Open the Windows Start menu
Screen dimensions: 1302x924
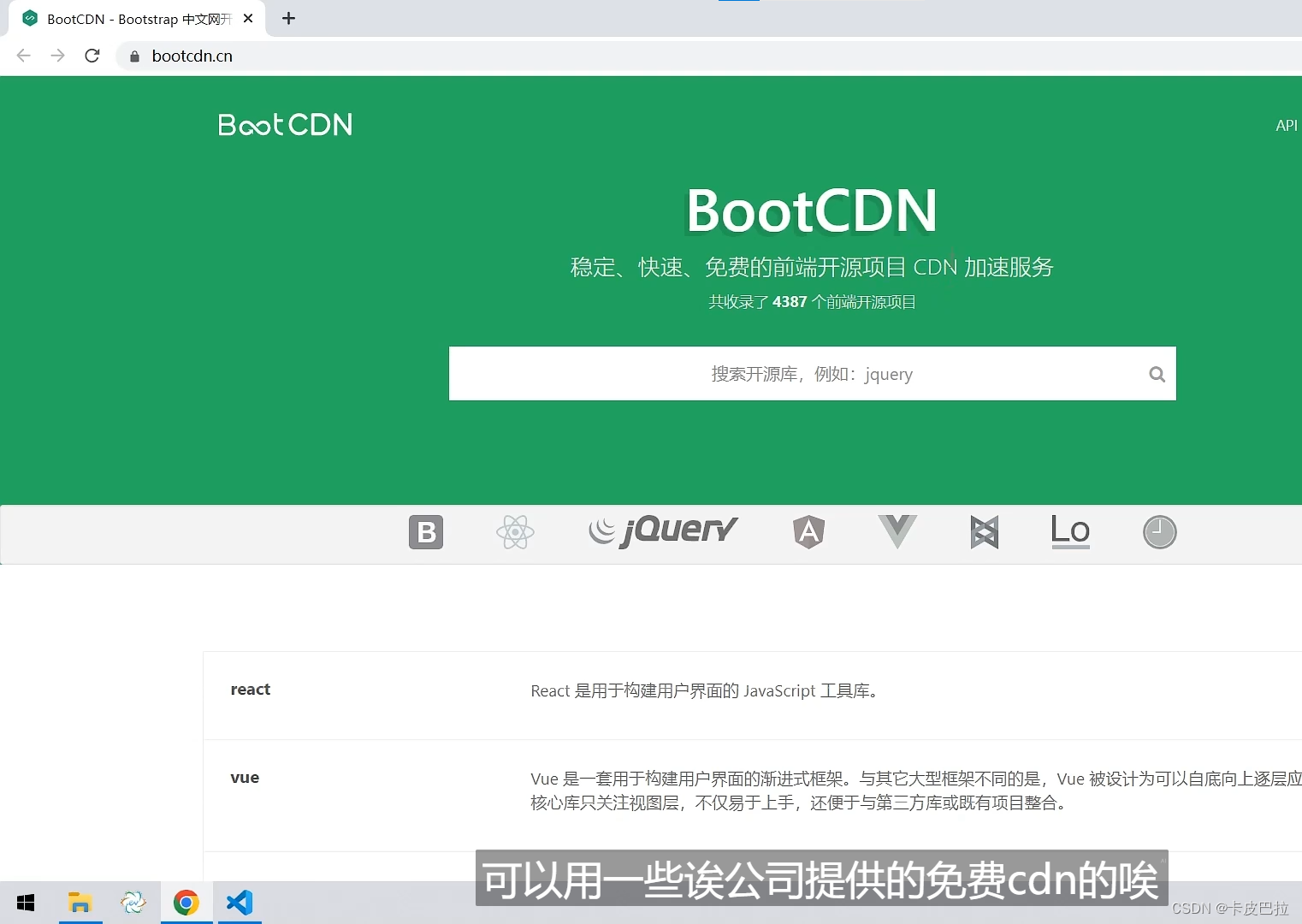[x=26, y=903]
